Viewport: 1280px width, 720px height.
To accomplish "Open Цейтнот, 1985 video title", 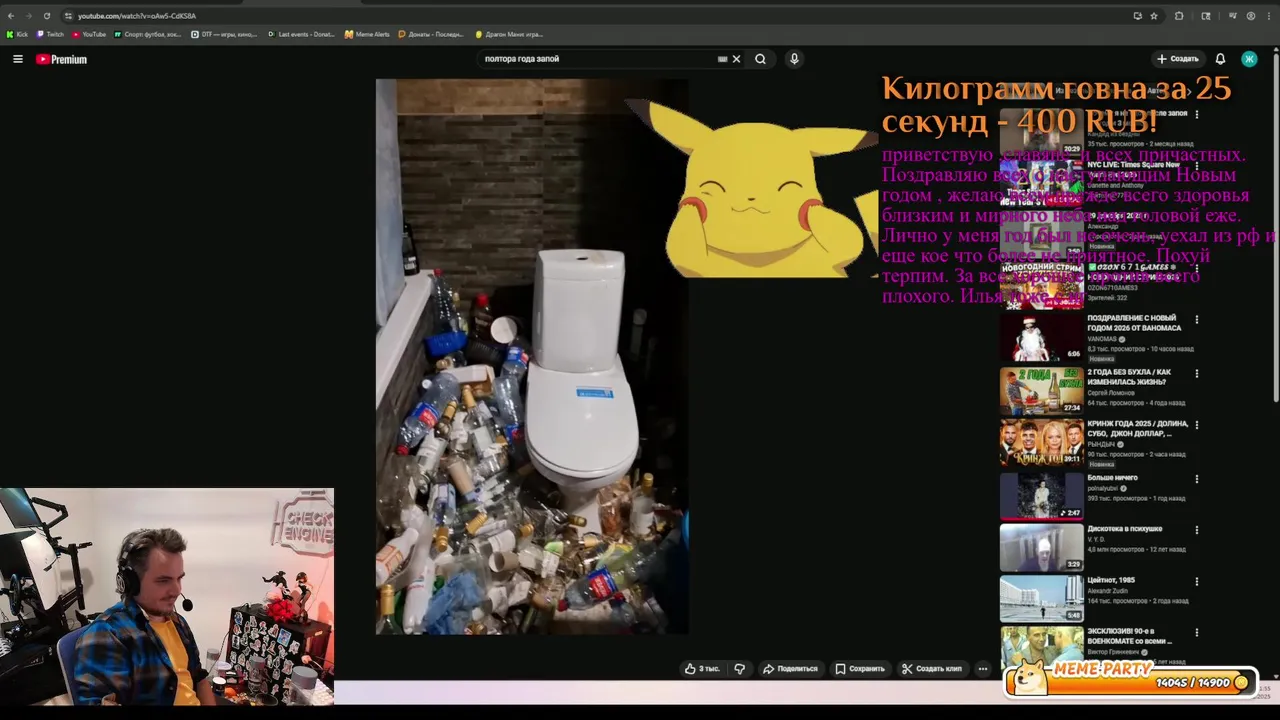I will (x=1111, y=580).
